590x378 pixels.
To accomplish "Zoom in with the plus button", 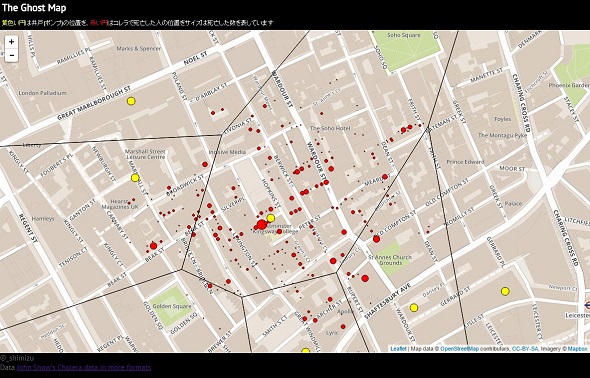I will click(x=11, y=42).
